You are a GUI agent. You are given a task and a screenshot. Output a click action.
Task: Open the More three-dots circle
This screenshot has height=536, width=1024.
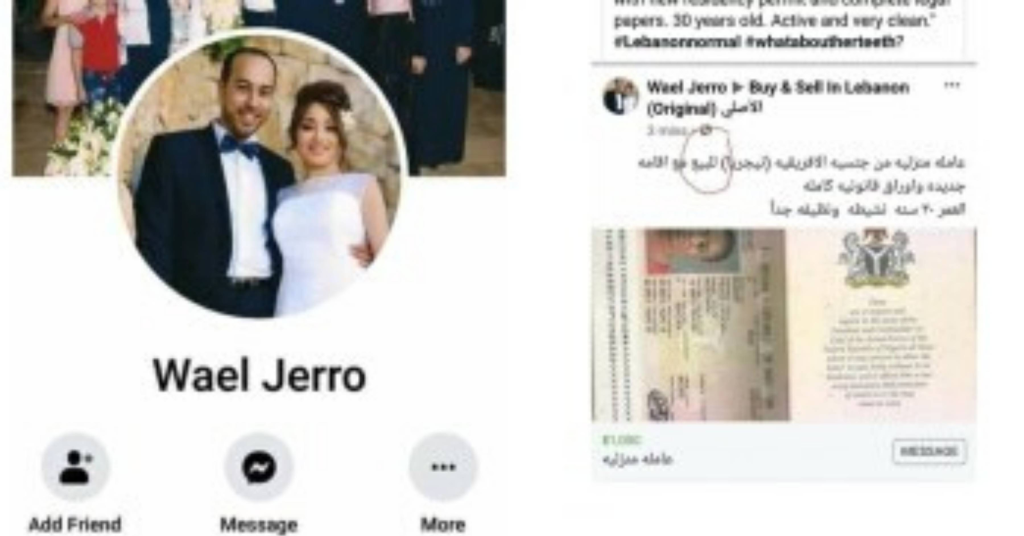(x=443, y=467)
